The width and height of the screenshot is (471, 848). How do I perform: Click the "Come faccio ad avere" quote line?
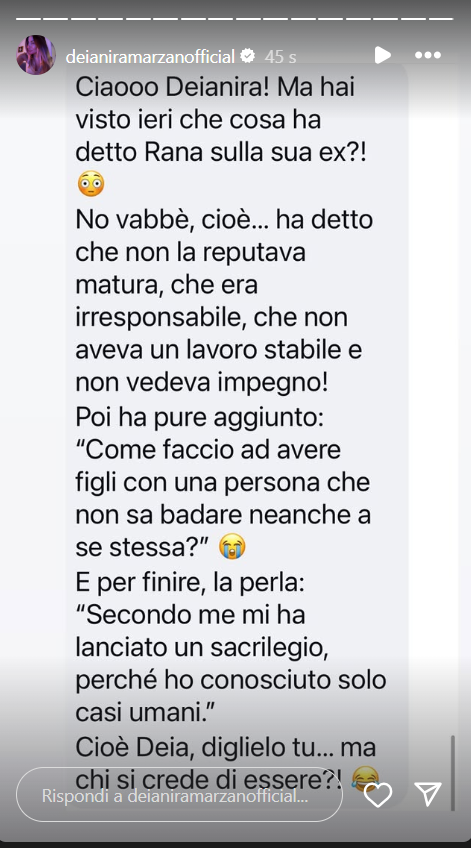[208, 450]
